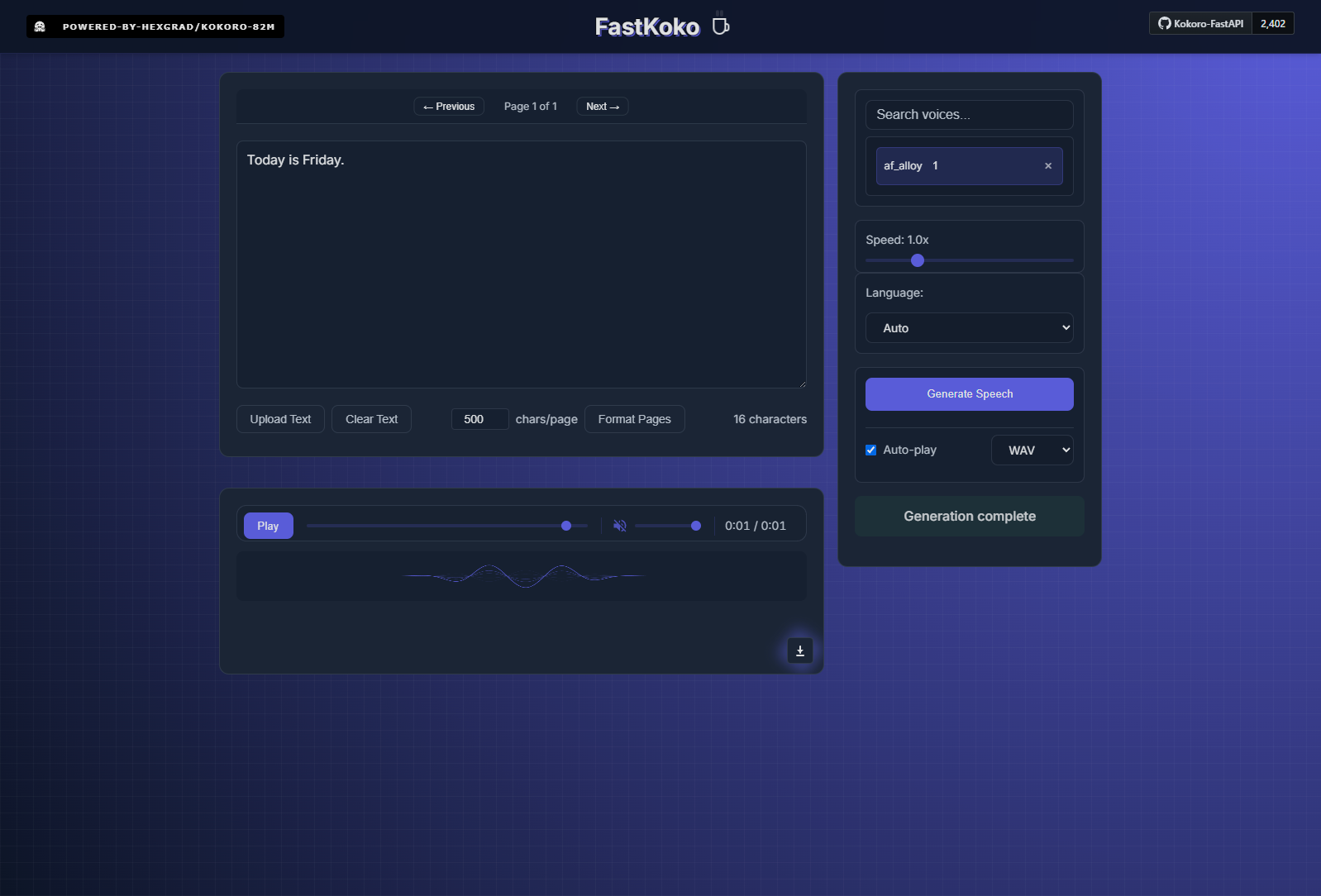The height and width of the screenshot is (896, 1321).
Task: Adjust the volume slider handle
Action: point(696,526)
